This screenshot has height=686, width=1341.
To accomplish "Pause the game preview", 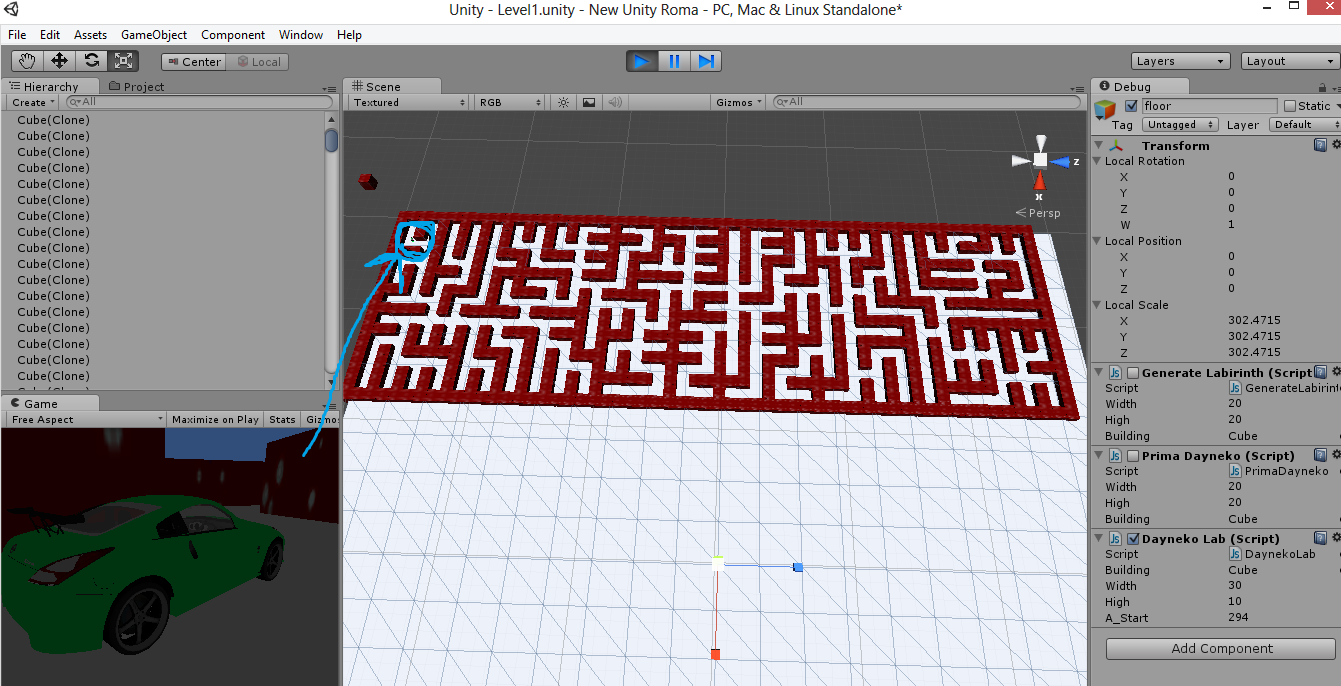I will click(674, 61).
